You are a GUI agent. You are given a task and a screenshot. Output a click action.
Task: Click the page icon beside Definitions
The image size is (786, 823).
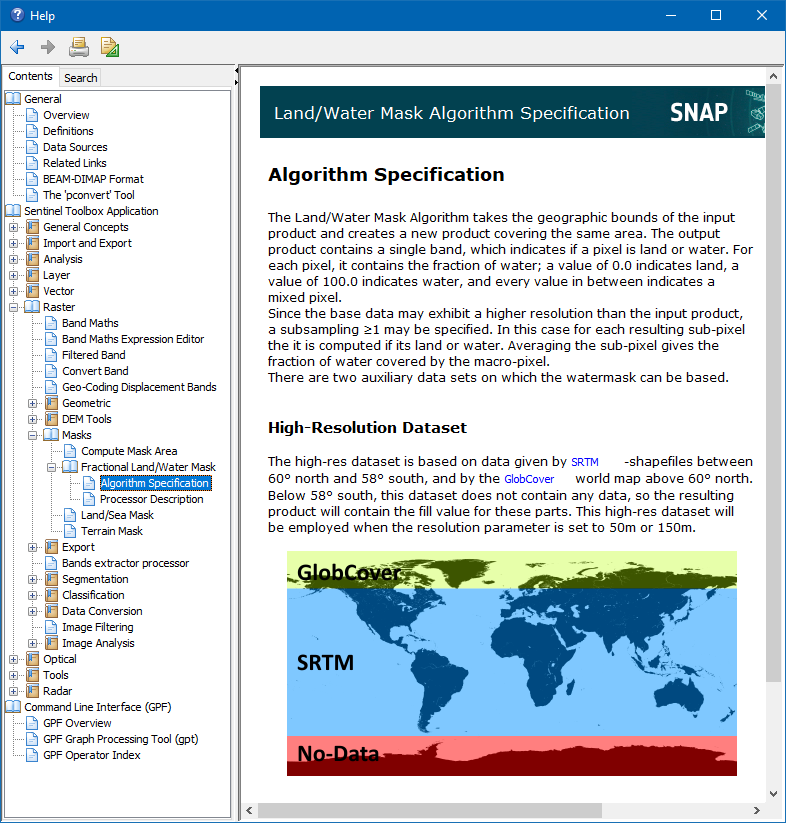tap(32, 131)
